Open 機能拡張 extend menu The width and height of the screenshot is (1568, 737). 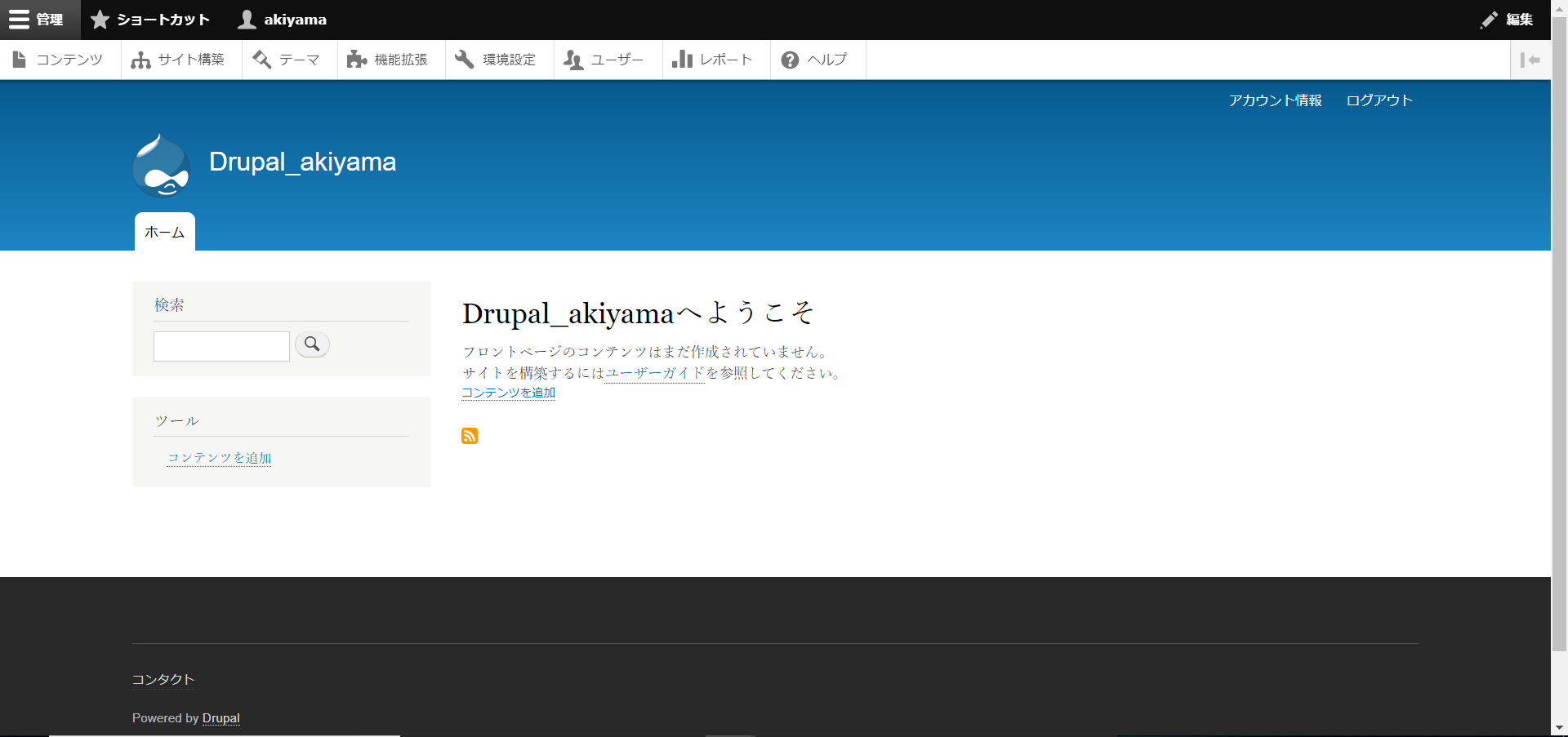pos(389,60)
